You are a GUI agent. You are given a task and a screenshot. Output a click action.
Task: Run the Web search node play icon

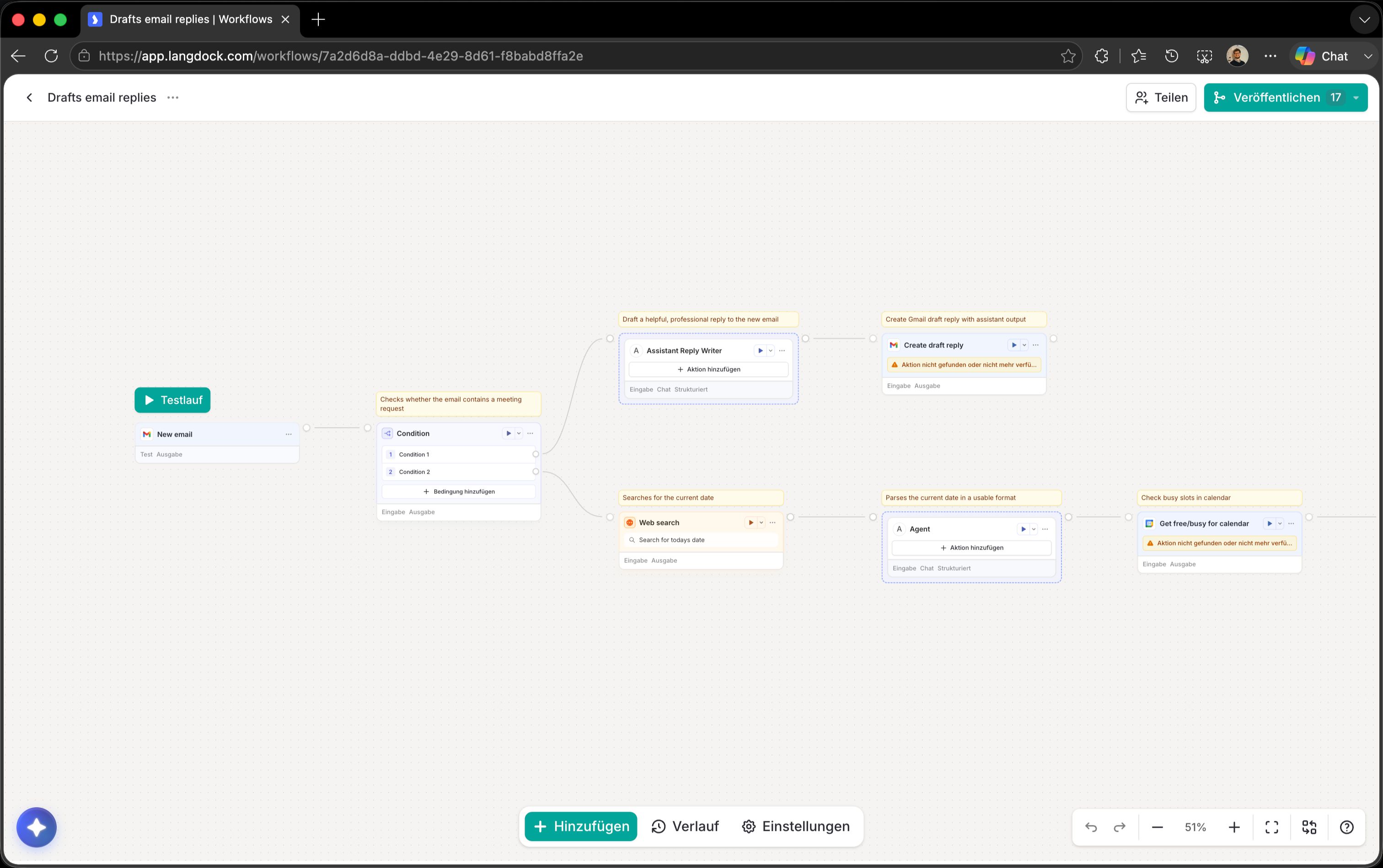pos(751,522)
